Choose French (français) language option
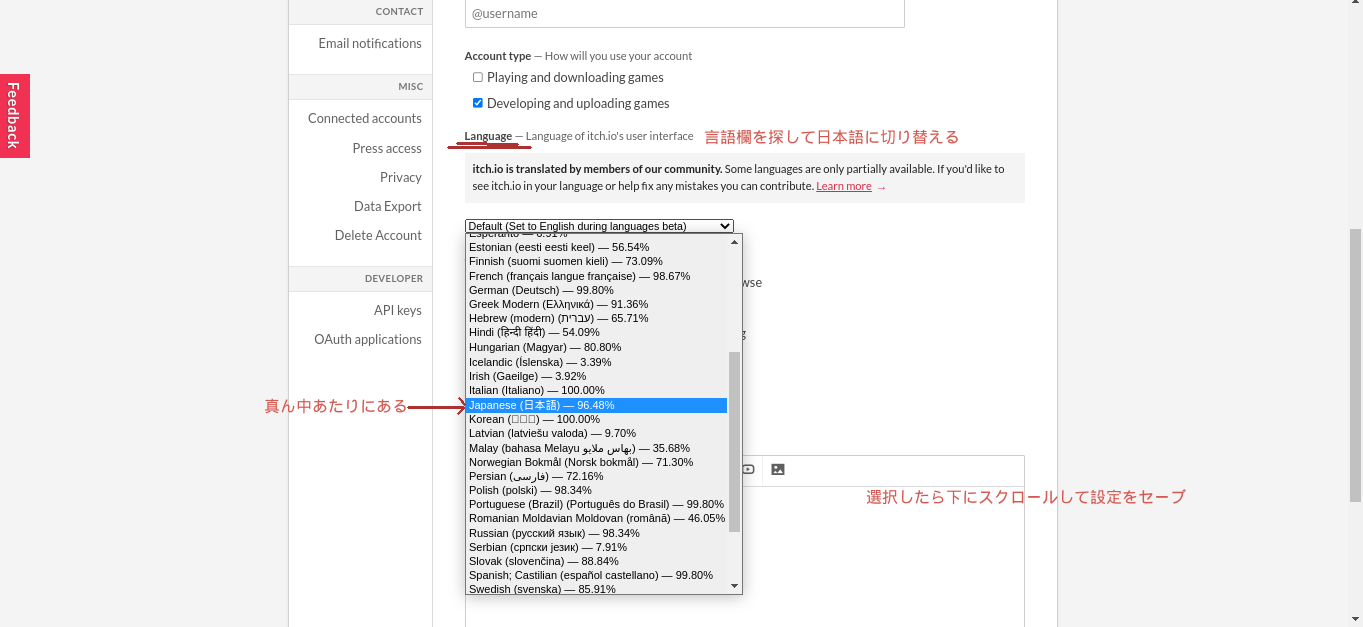Screen dimensions: 1363x627 tap(597, 276)
